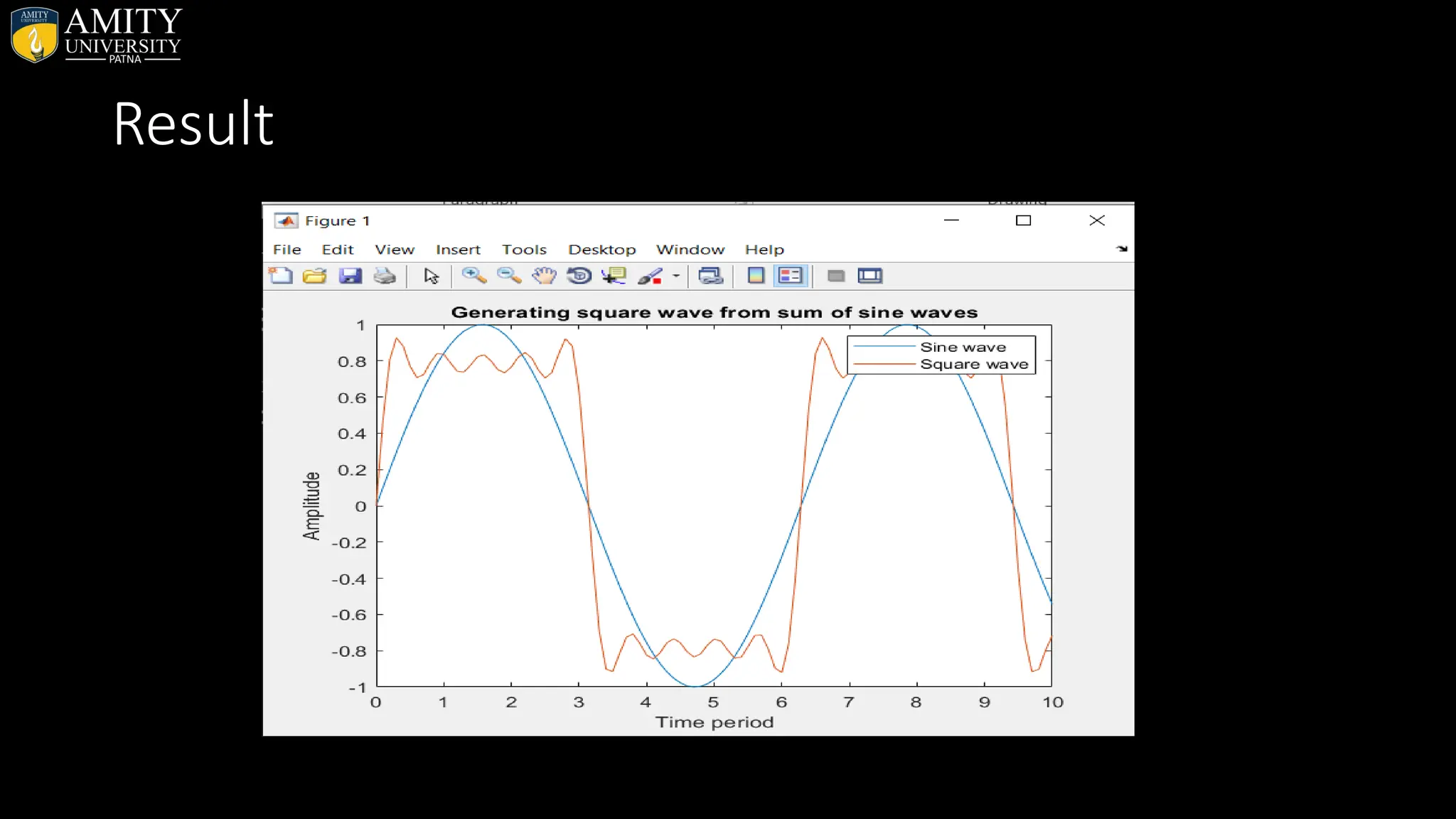
Task: Select the Data Cursor tool
Action: [x=614, y=276]
